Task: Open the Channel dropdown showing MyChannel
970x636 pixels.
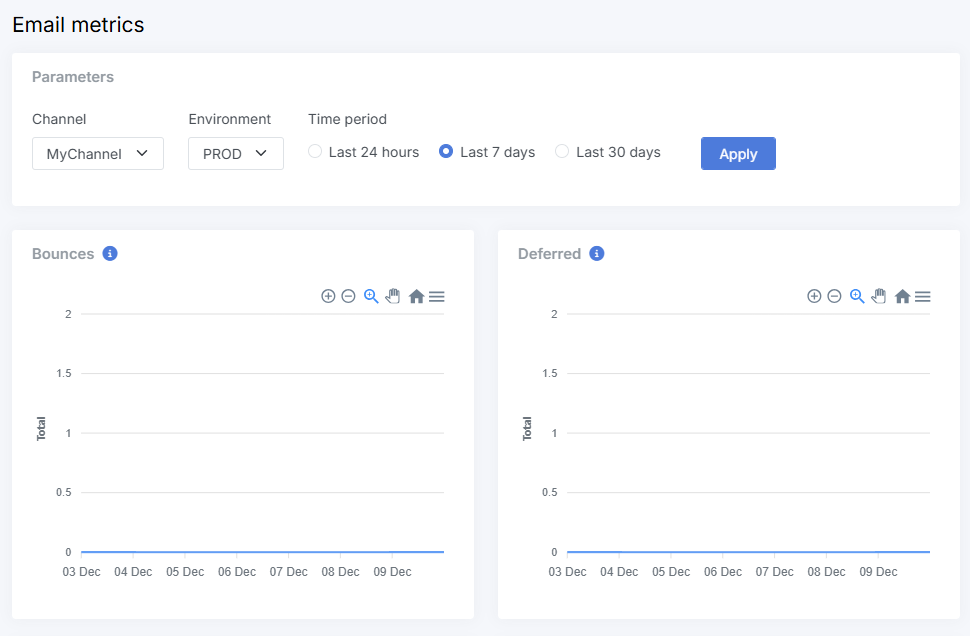Action: point(98,154)
